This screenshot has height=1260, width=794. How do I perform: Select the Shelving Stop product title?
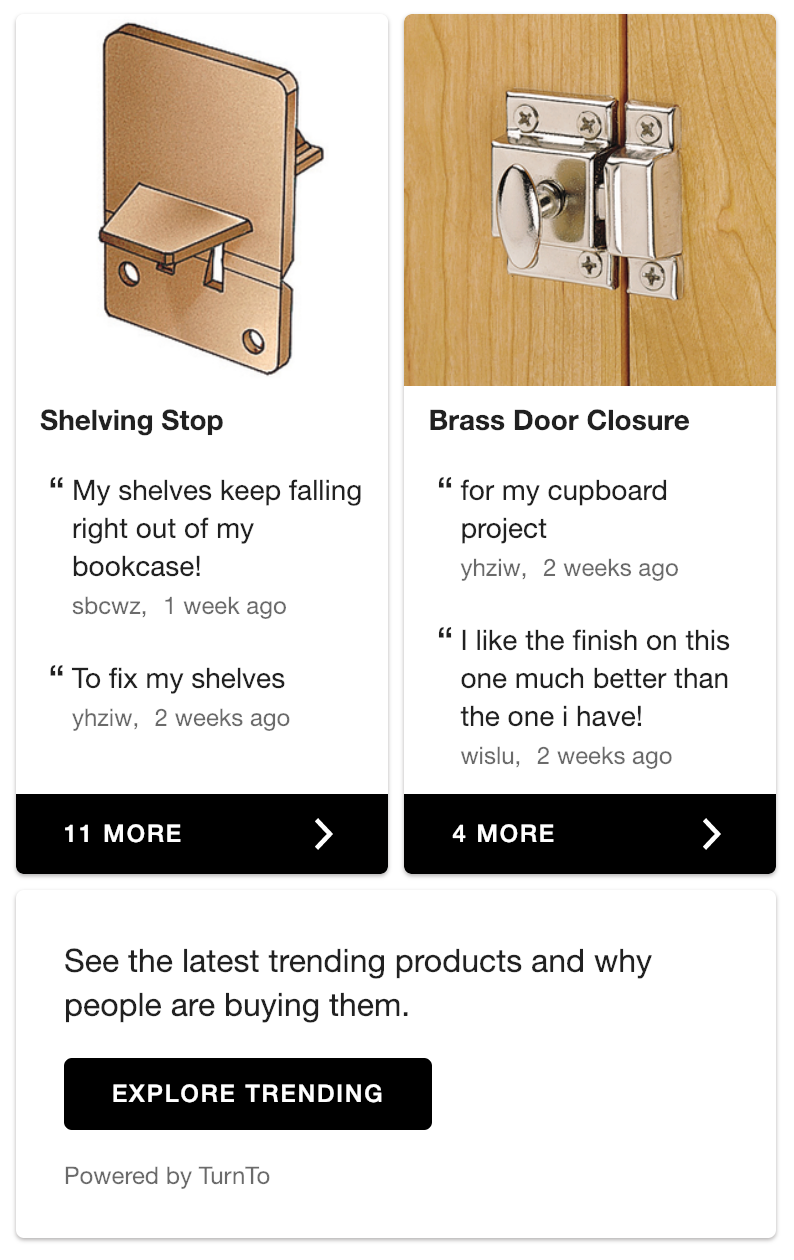tap(132, 421)
